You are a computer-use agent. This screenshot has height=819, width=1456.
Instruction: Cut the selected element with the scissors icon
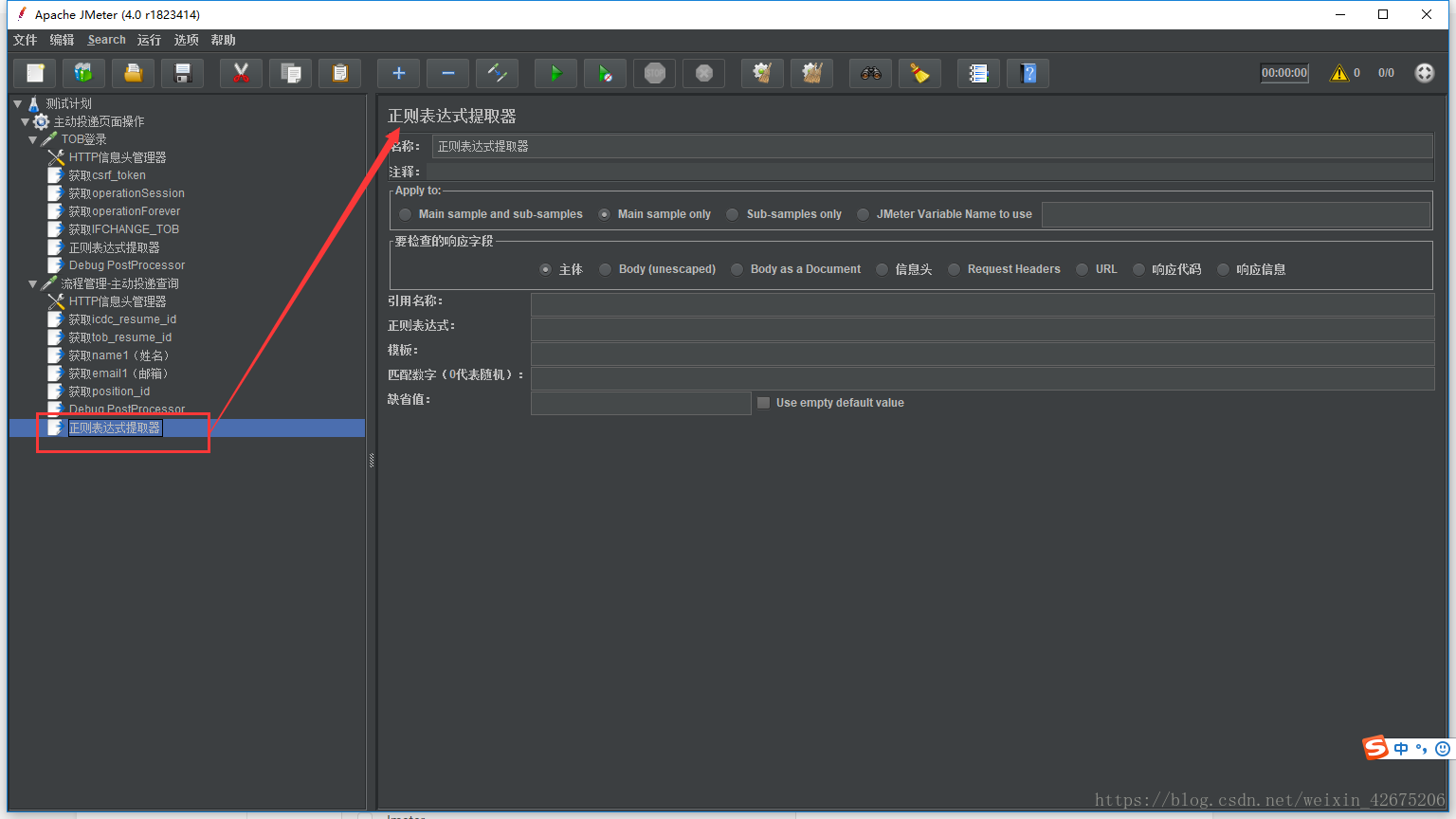(242, 73)
